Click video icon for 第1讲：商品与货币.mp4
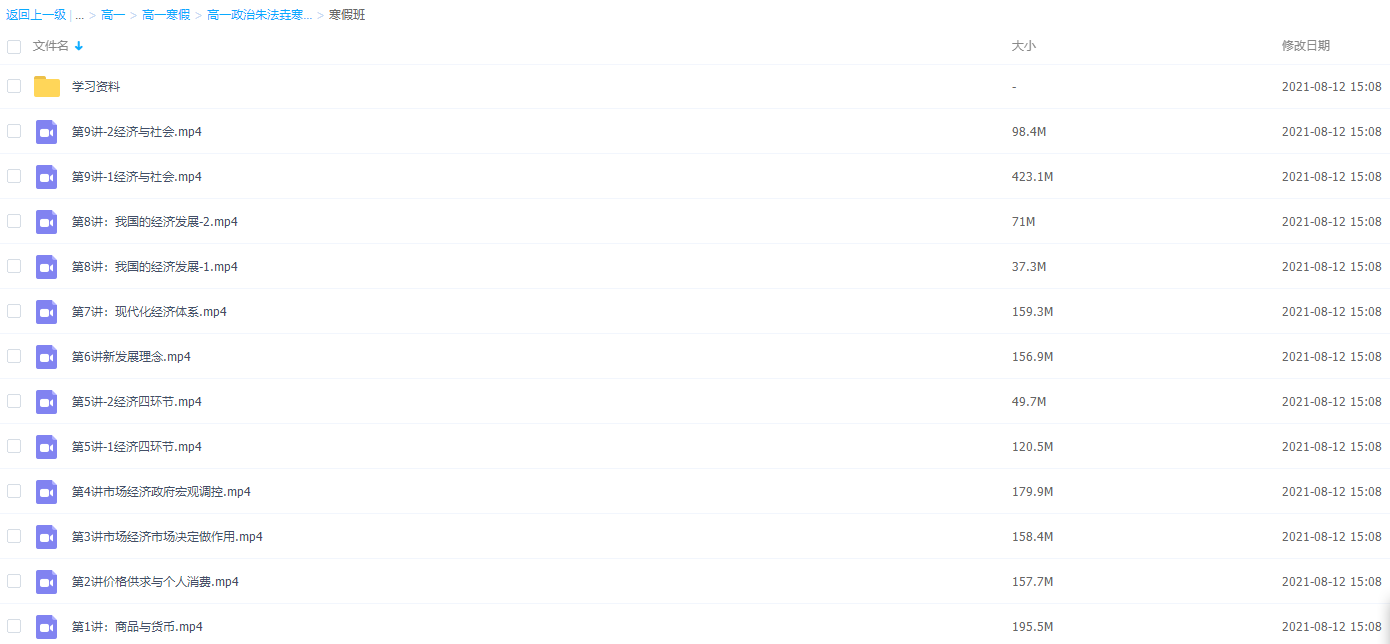The height and width of the screenshot is (644, 1390). pyautogui.click(x=47, y=627)
